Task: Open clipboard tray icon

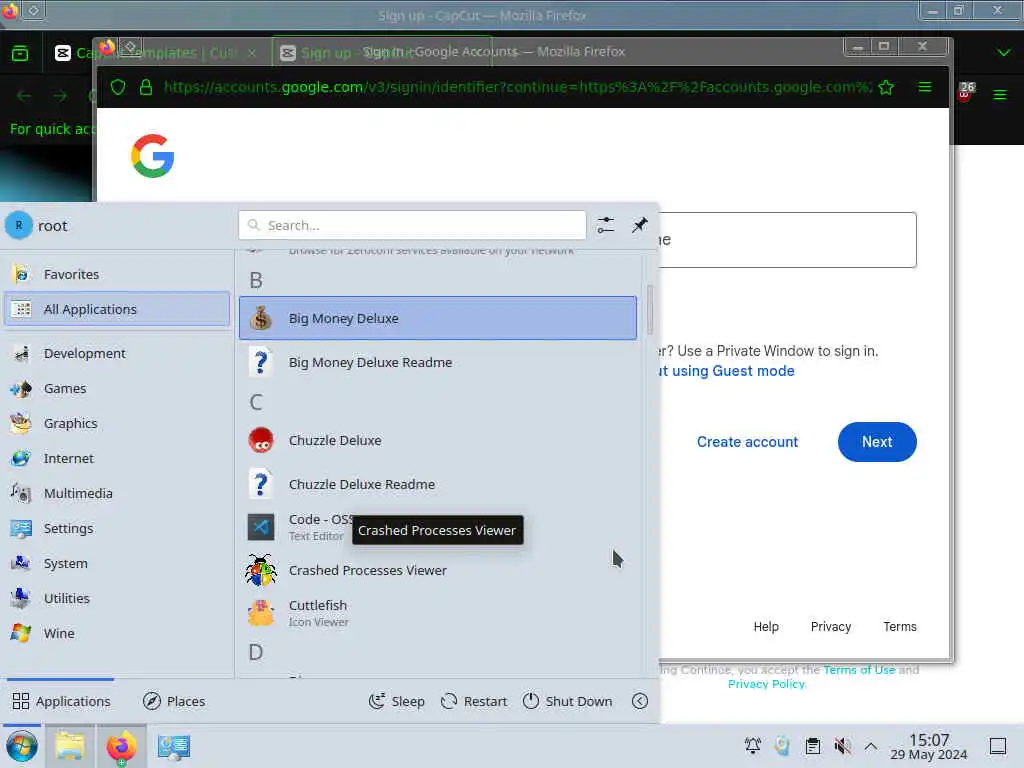Action: [x=812, y=745]
